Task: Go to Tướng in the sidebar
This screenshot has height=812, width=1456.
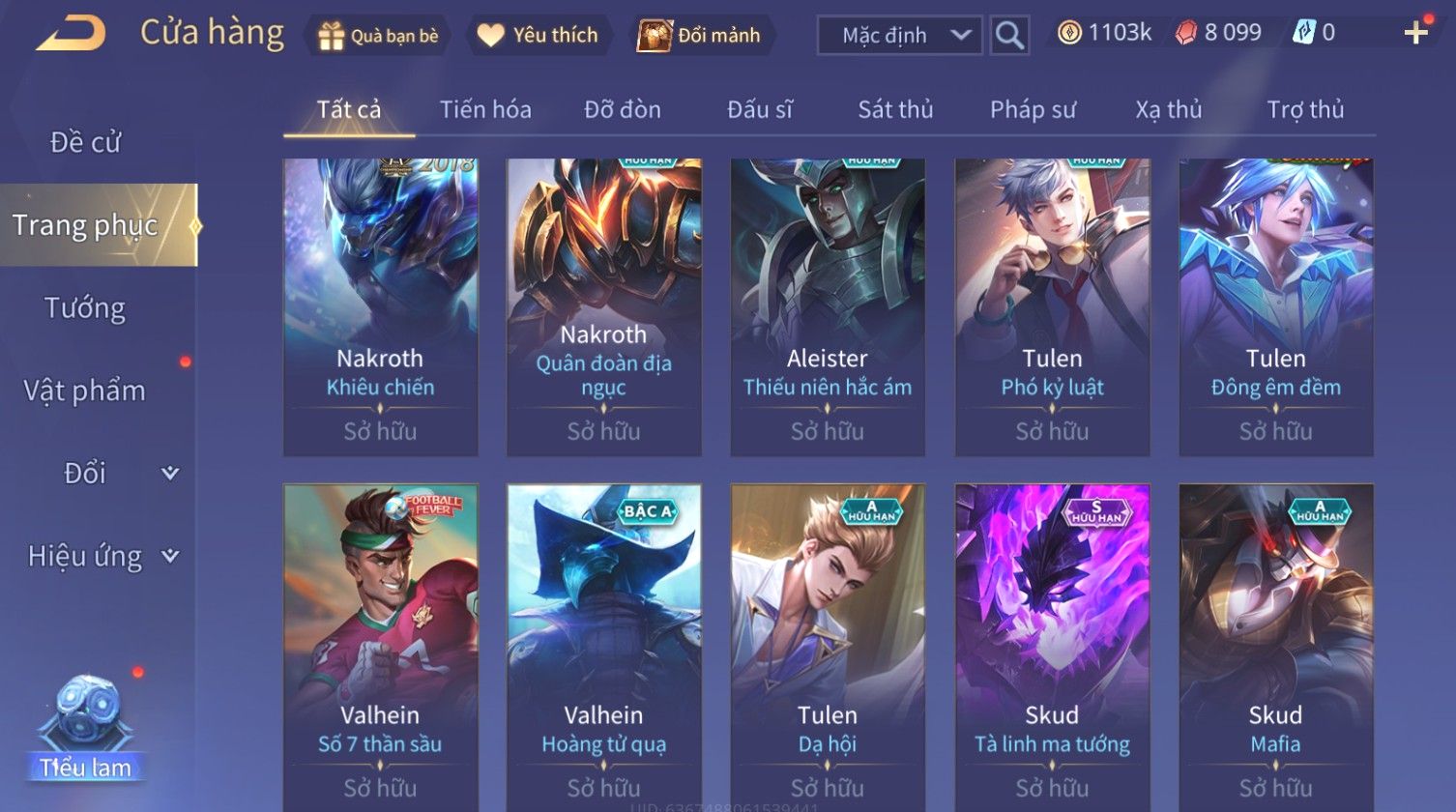Action: [x=85, y=308]
